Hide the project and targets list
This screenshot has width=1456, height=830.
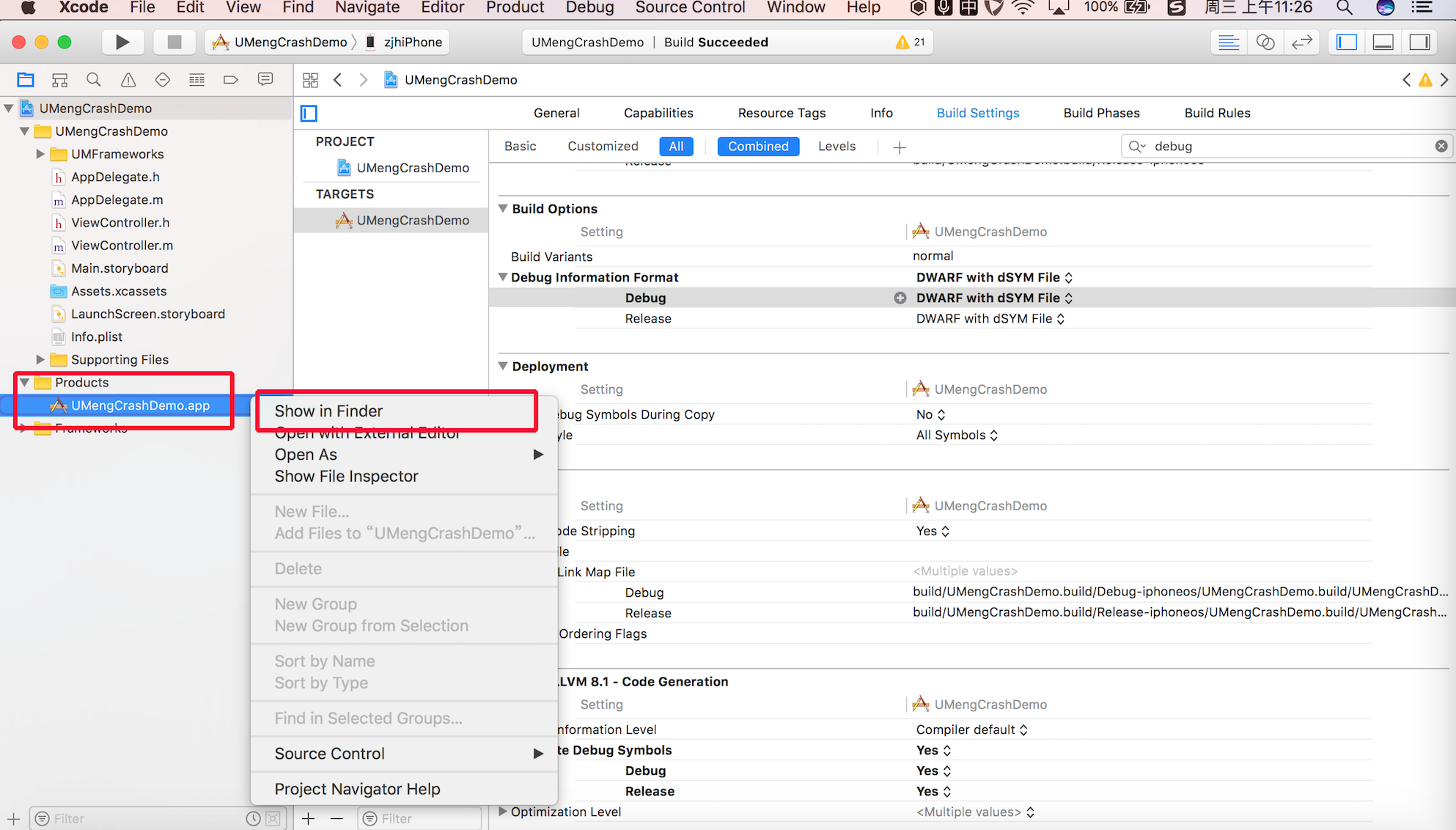coord(309,113)
